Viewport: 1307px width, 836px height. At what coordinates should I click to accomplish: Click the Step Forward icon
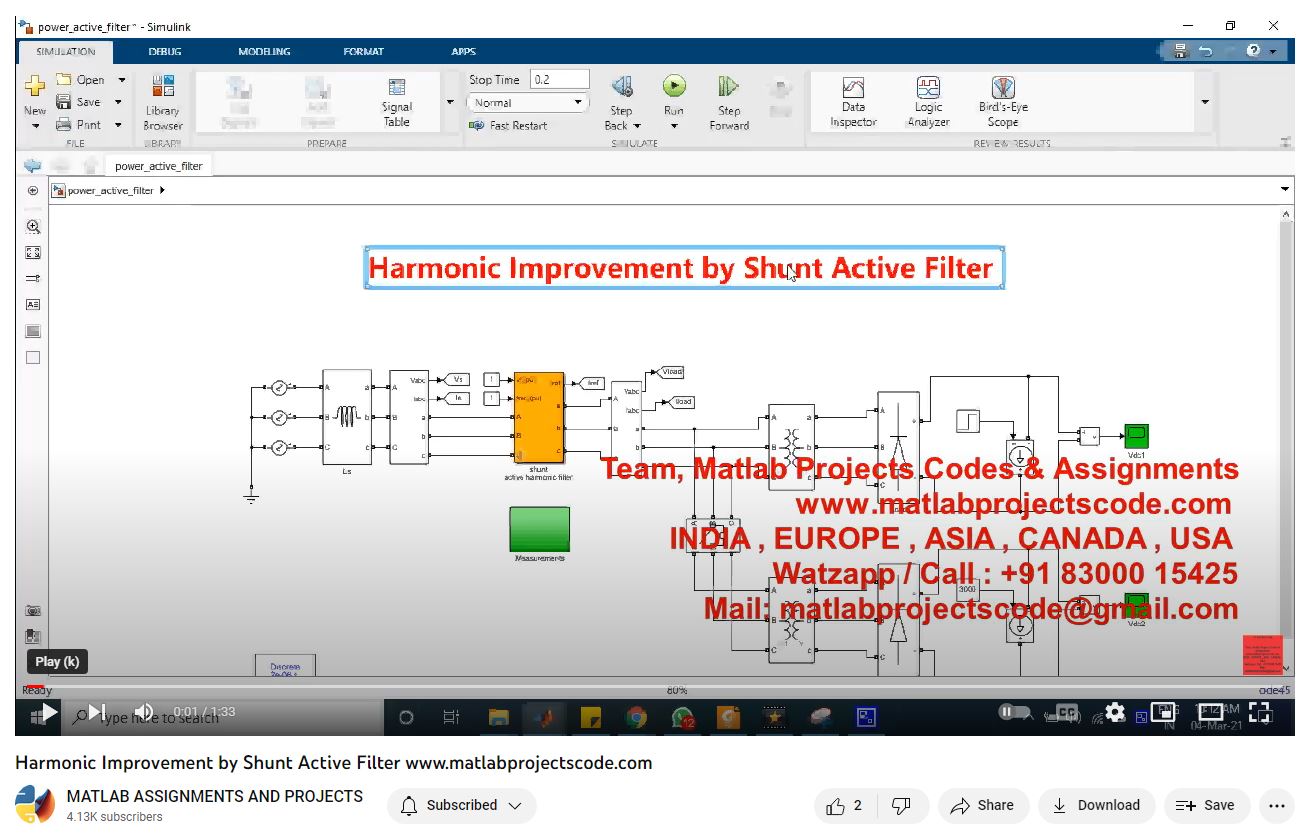pyautogui.click(x=728, y=87)
